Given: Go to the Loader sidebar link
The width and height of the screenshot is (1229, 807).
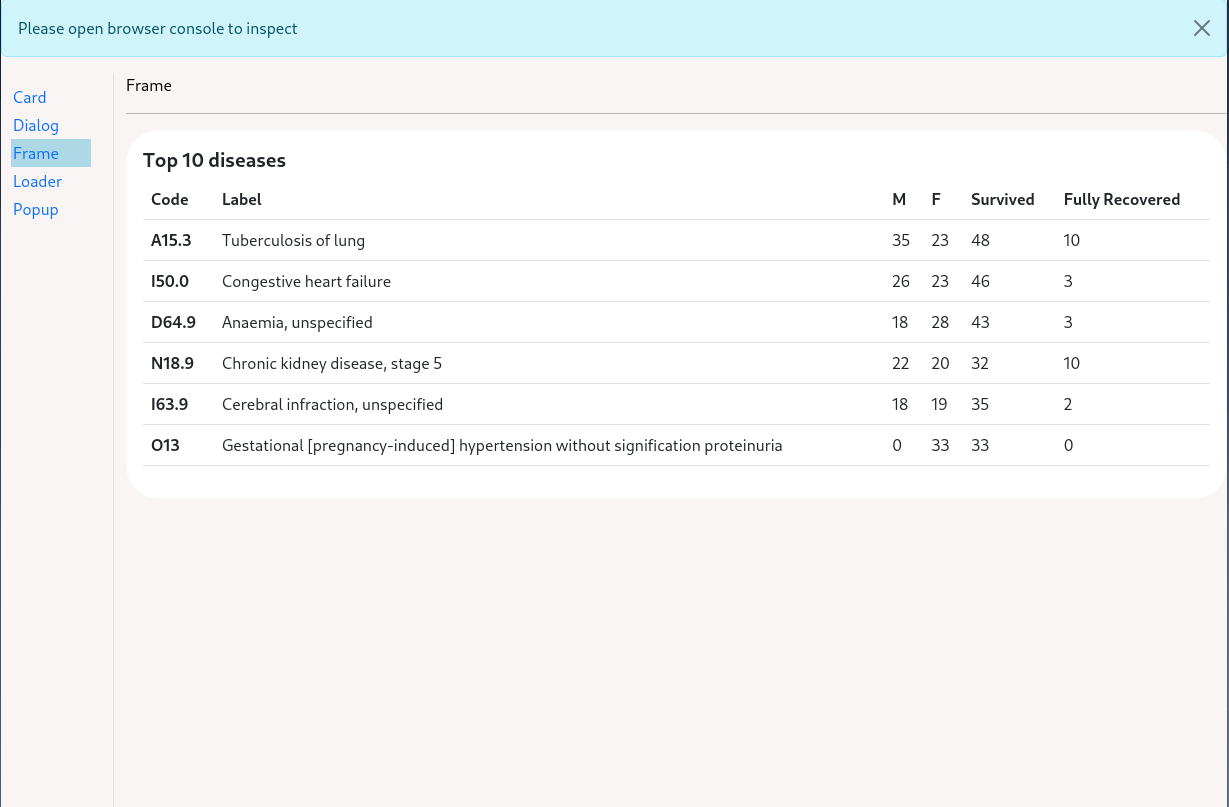Looking at the screenshot, I should pyautogui.click(x=38, y=181).
